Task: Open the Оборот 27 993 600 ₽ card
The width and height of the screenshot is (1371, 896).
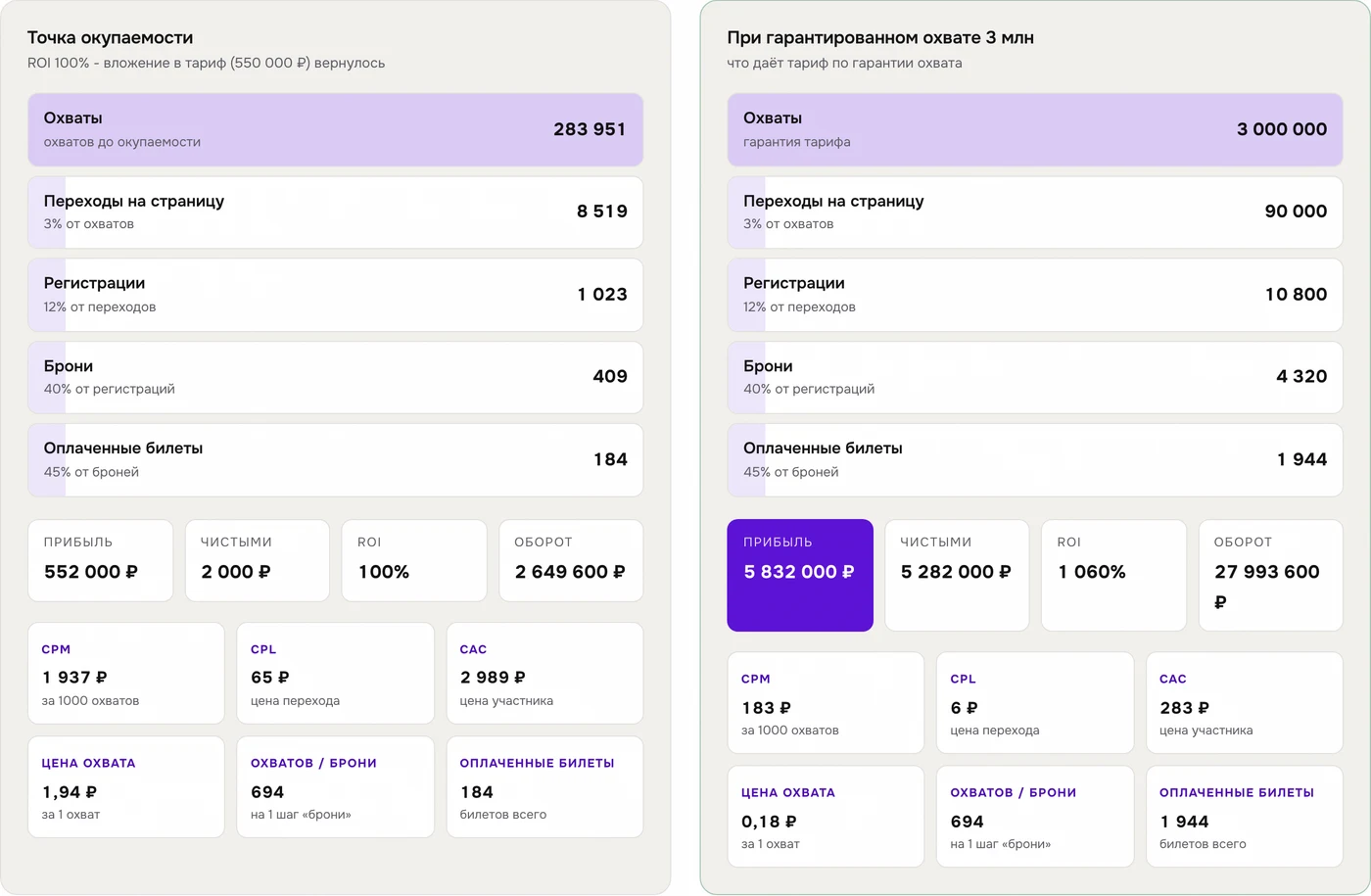Action: click(1270, 575)
